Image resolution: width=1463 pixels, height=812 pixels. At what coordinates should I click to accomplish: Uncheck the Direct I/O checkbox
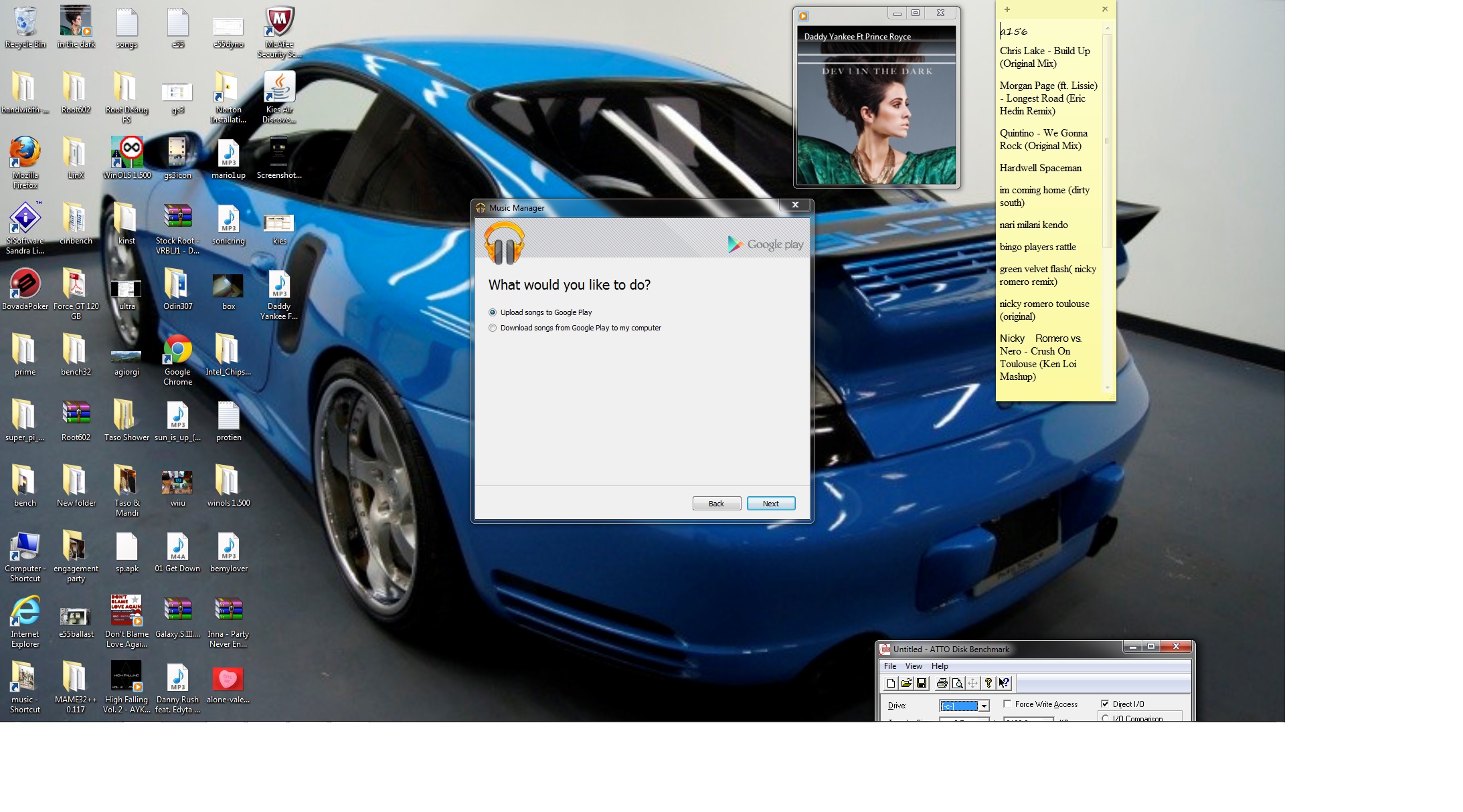pyautogui.click(x=1105, y=704)
